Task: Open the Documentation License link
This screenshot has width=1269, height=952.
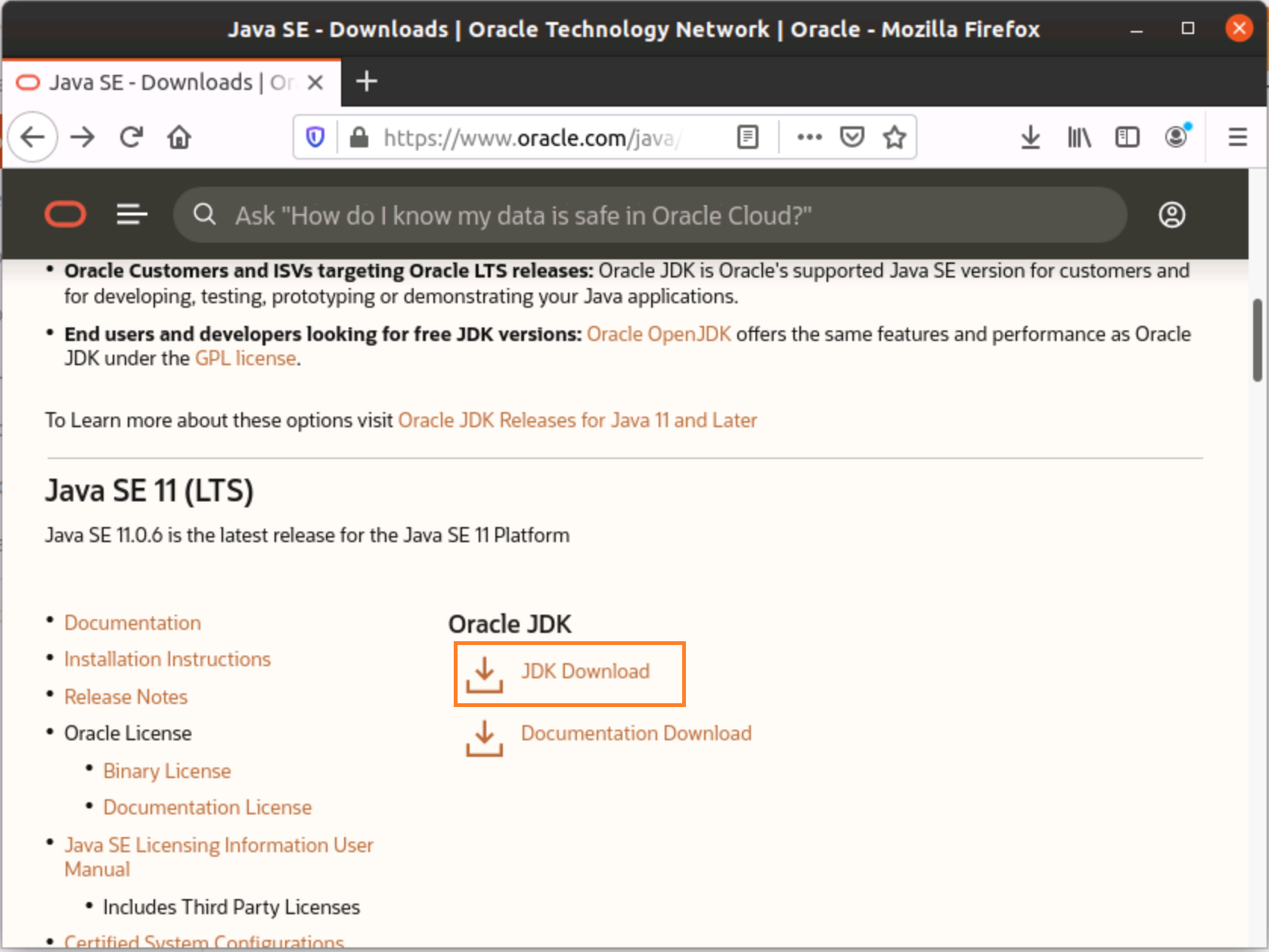Action: pos(207,808)
